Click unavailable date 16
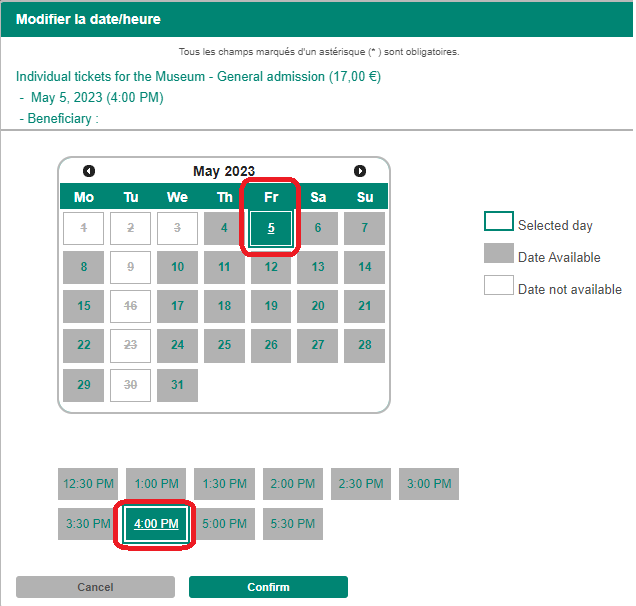 click(x=130, y=306)
